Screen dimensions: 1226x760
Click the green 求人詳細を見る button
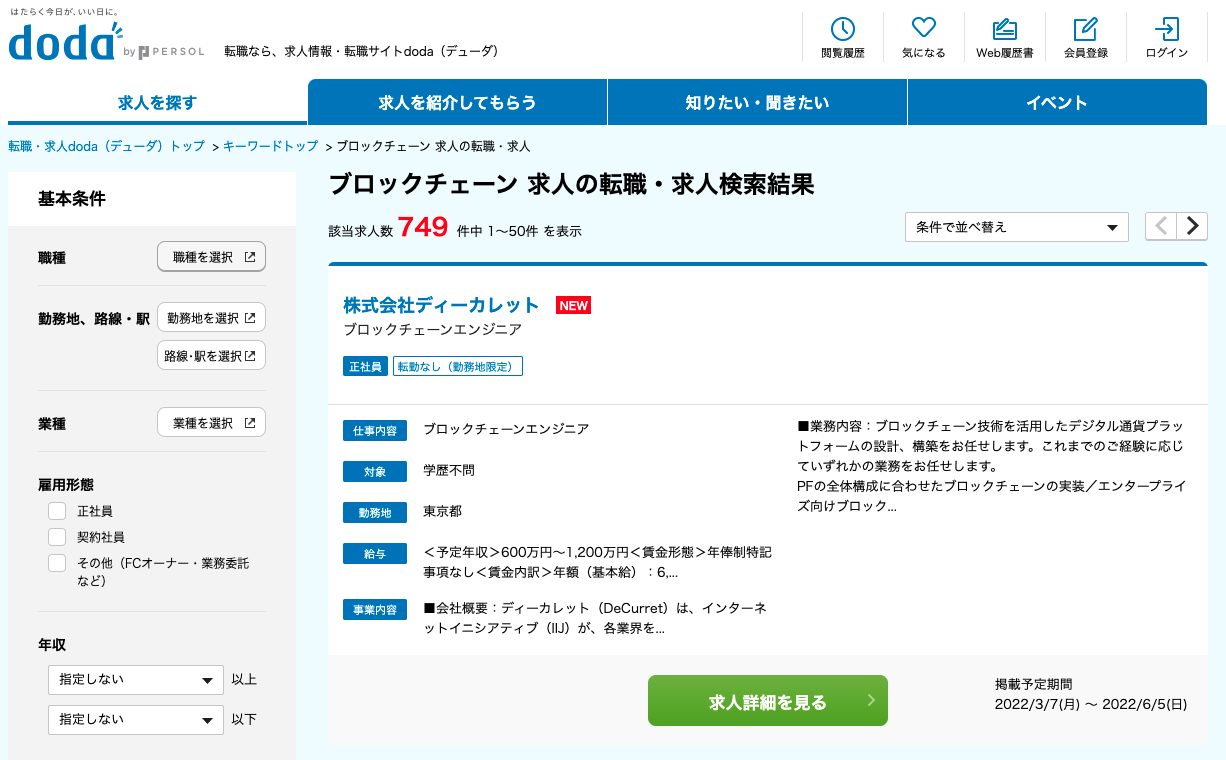pyautogui.click(x=768, y=701)
